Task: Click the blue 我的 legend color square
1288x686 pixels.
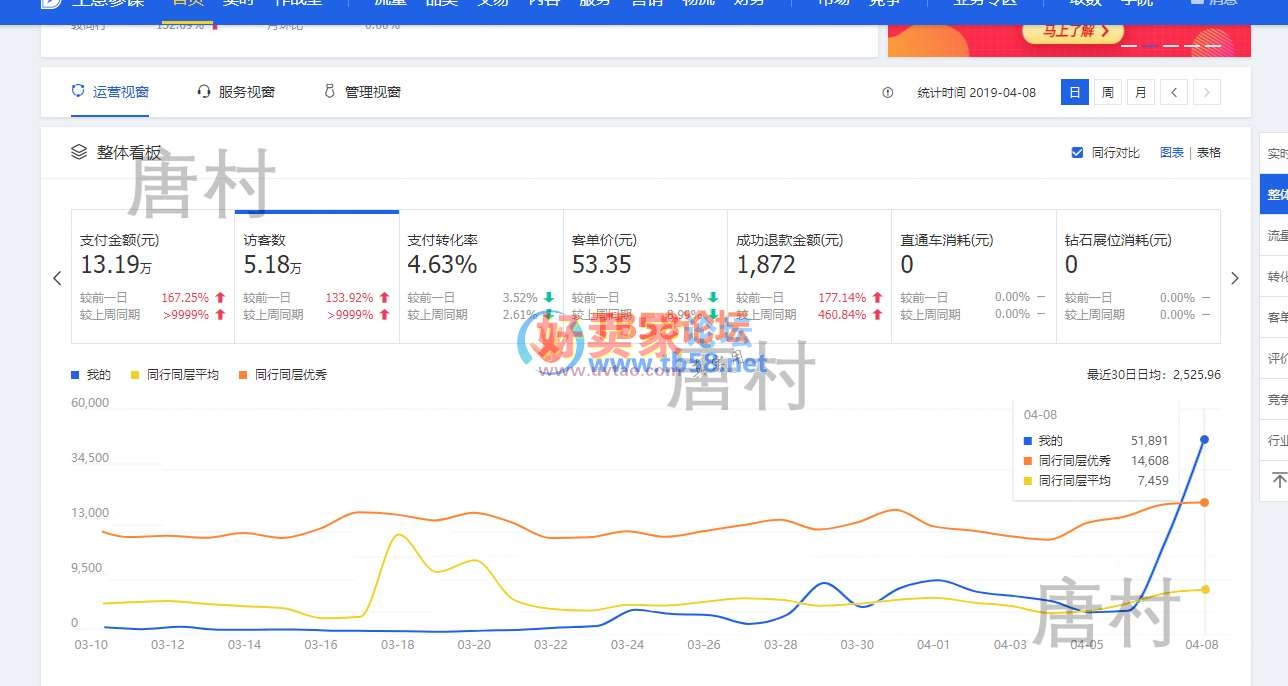Action: [x=75, y=375]
